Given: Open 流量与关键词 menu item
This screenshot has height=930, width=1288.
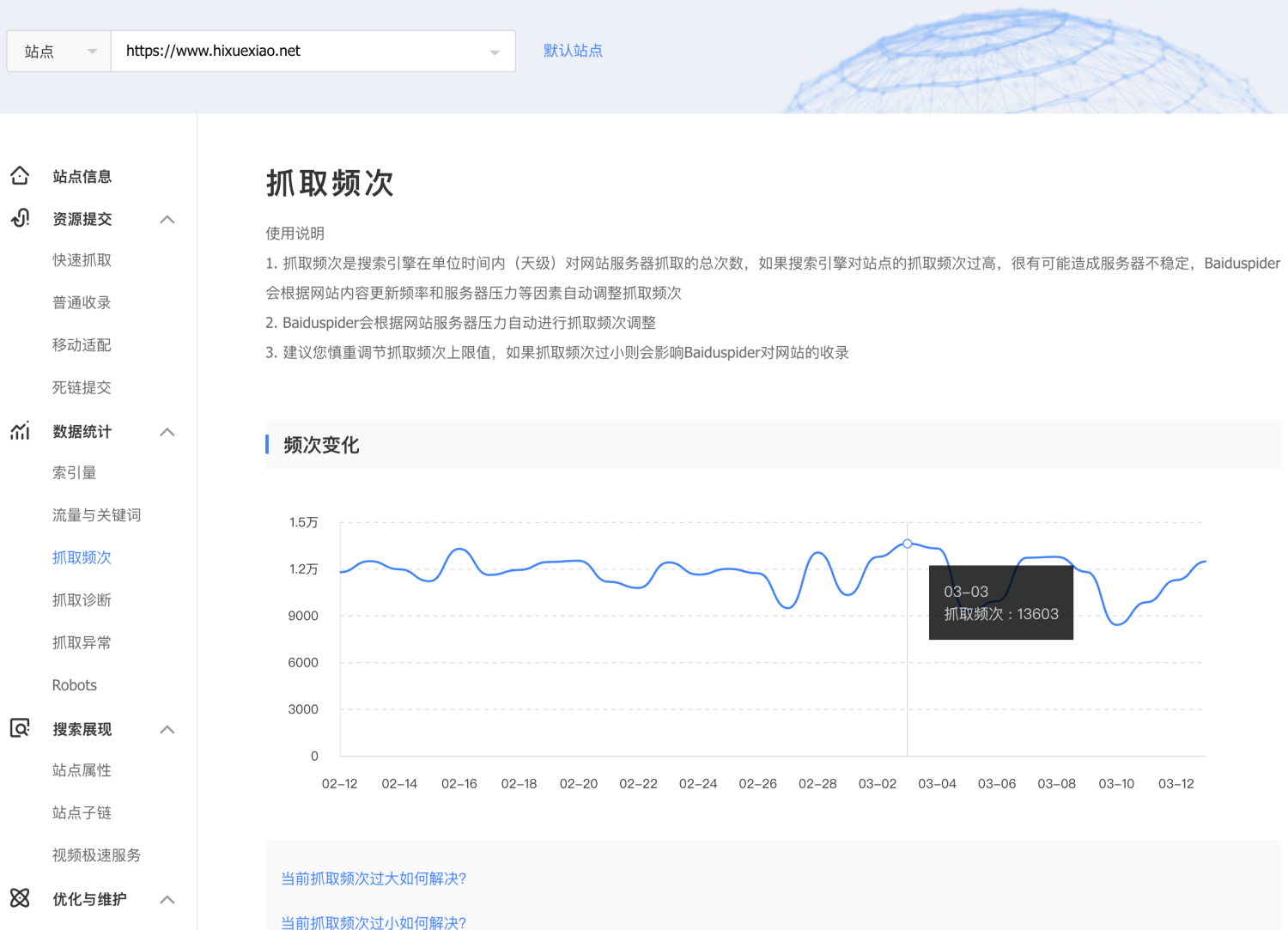Looking at the screenshot, I should pos(96,515).
